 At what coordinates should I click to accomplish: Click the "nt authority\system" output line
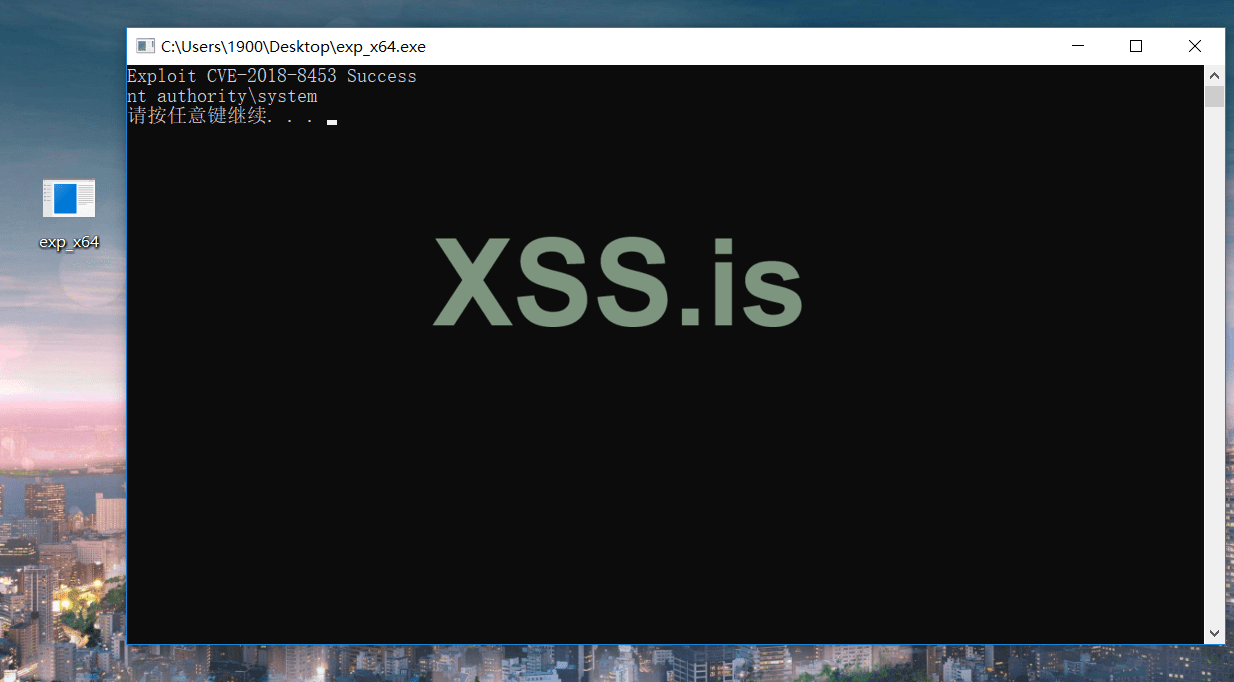[222, 96]
